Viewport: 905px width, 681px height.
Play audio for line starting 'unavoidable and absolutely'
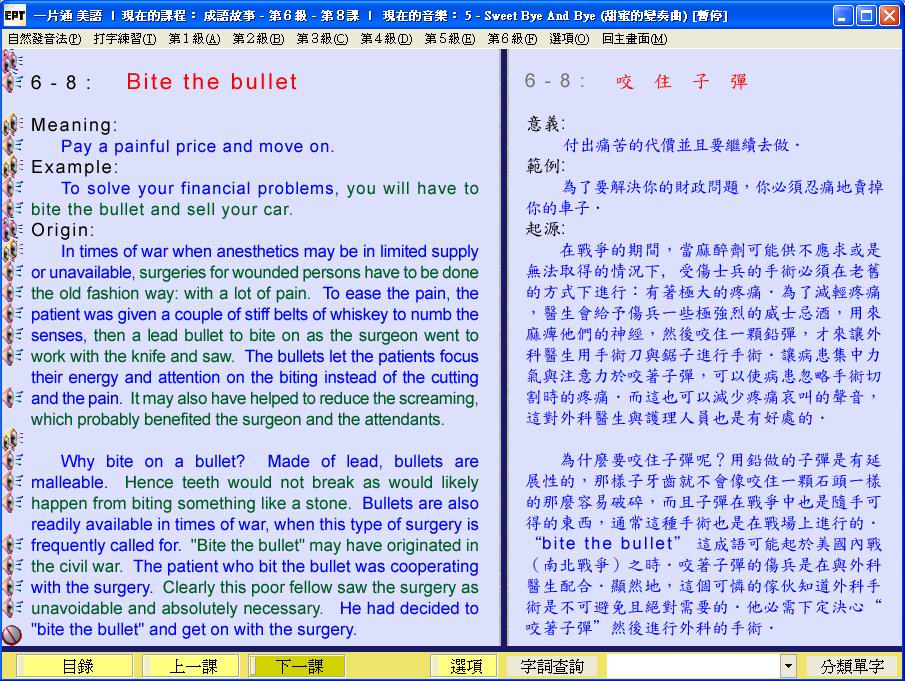click(x=13, y=608)
